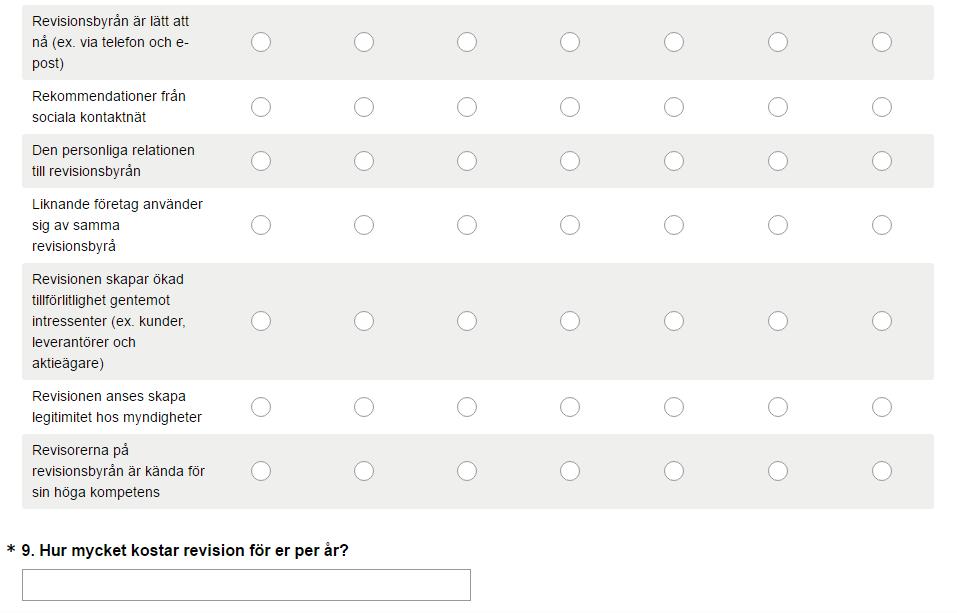Pick fourth option for 'Liknande företag använder' row
This screenshot has width=957, height=613.
point(570,225)
